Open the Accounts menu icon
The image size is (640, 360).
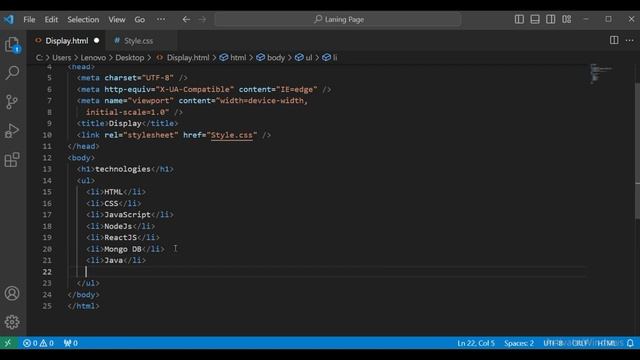click(x=12, y=293)
